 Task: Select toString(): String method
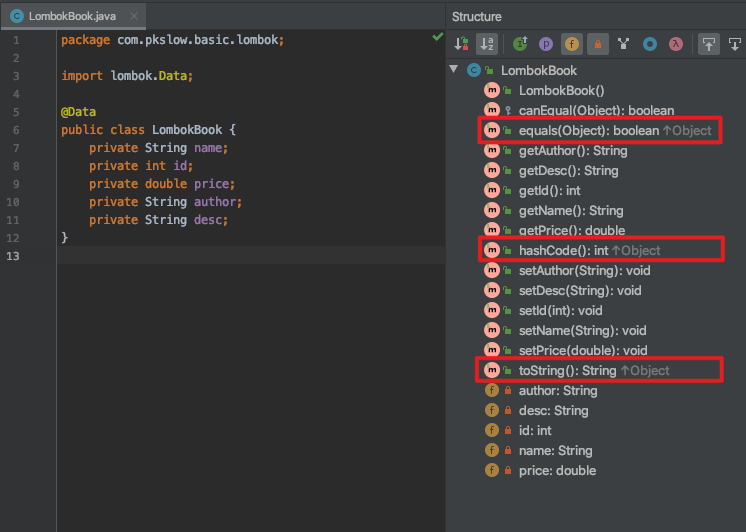click(x=568, y=370)
